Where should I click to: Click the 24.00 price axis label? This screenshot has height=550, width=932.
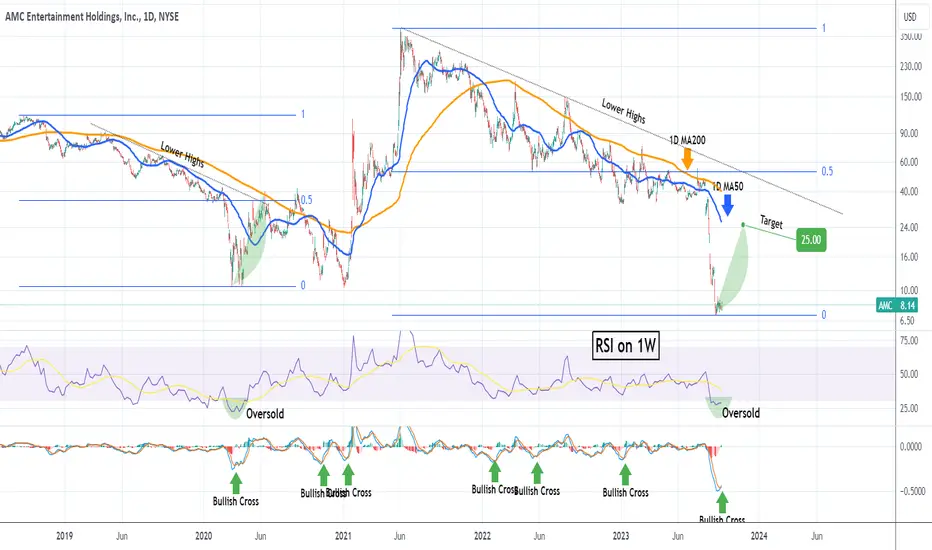pyautogui.click(x=909, y=228)
